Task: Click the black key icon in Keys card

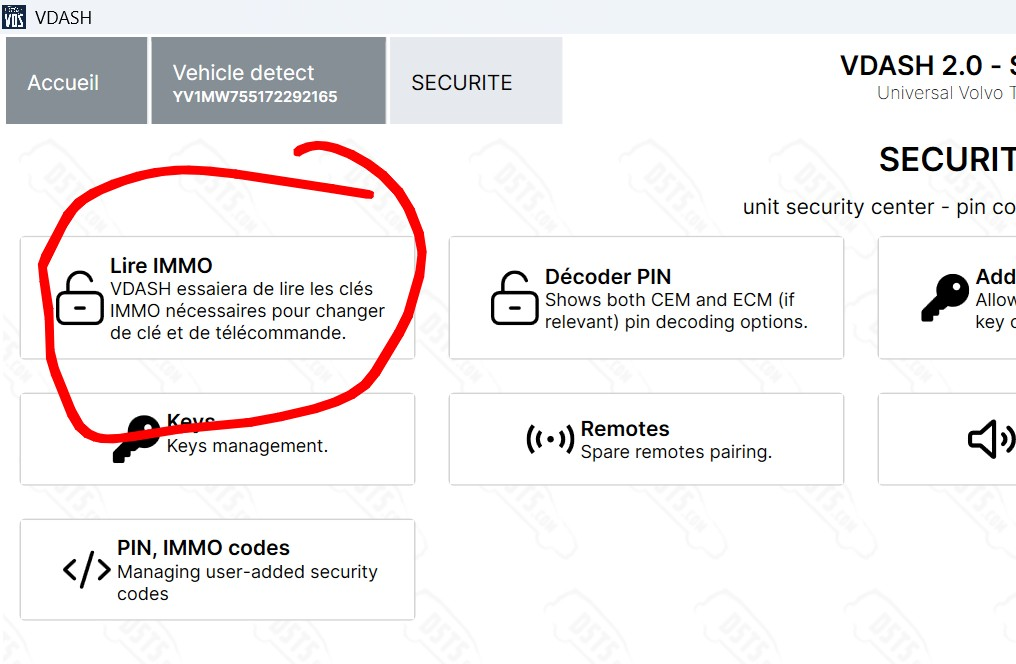Action: pos(137,438)
